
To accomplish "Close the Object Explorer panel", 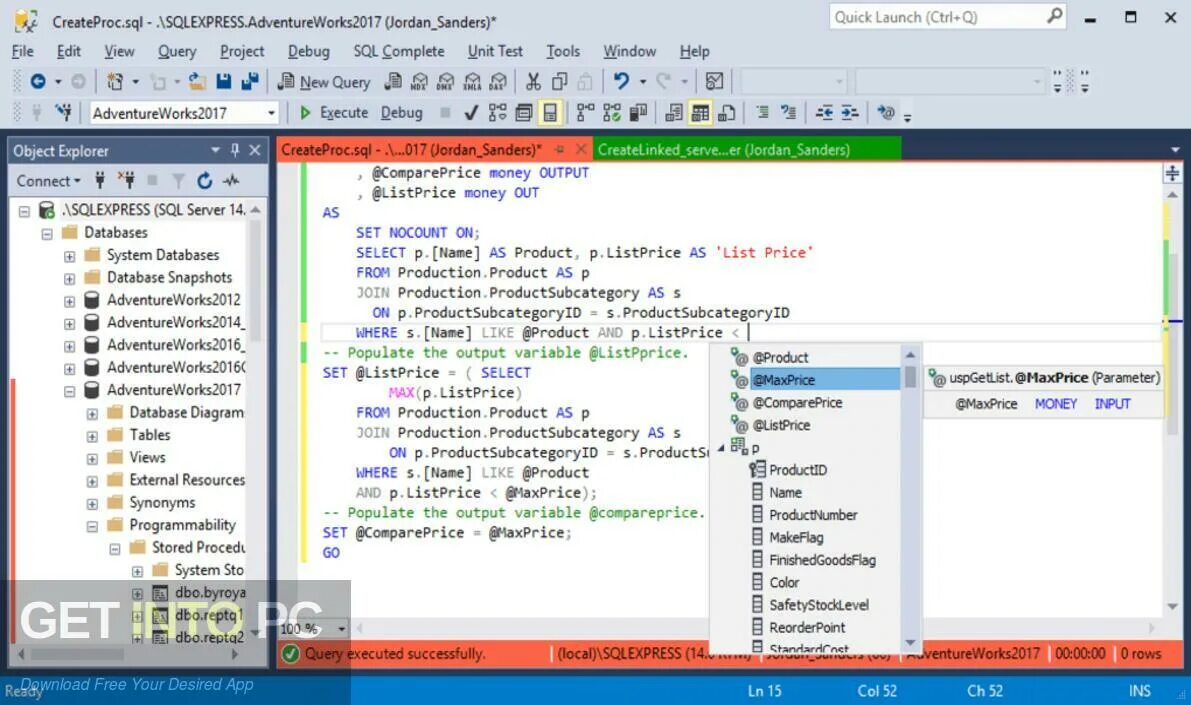I will (255, 150).
